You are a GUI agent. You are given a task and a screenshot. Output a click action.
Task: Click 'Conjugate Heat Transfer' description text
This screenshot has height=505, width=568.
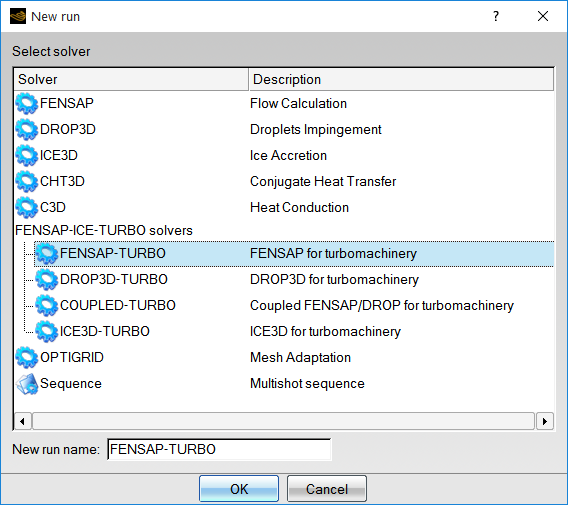(x=323, y=181)
